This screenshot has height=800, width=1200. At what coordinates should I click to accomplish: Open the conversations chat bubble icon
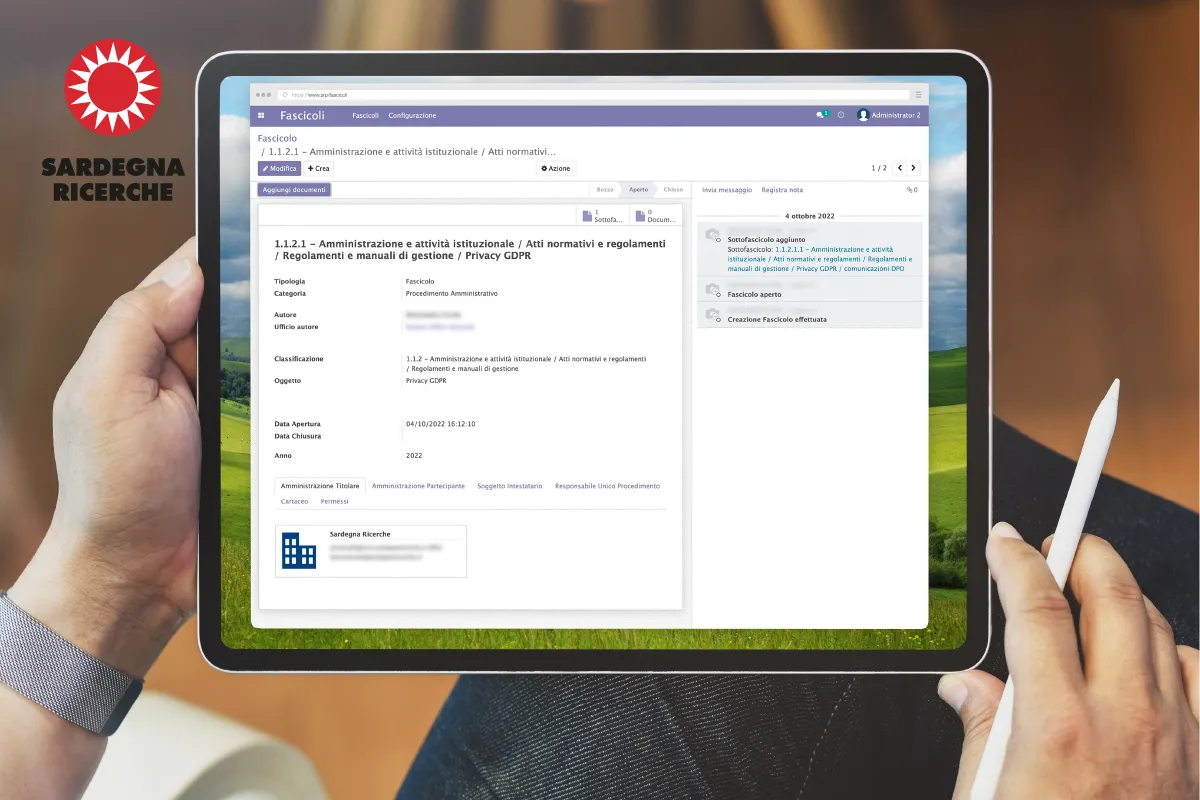coord(821,115)
